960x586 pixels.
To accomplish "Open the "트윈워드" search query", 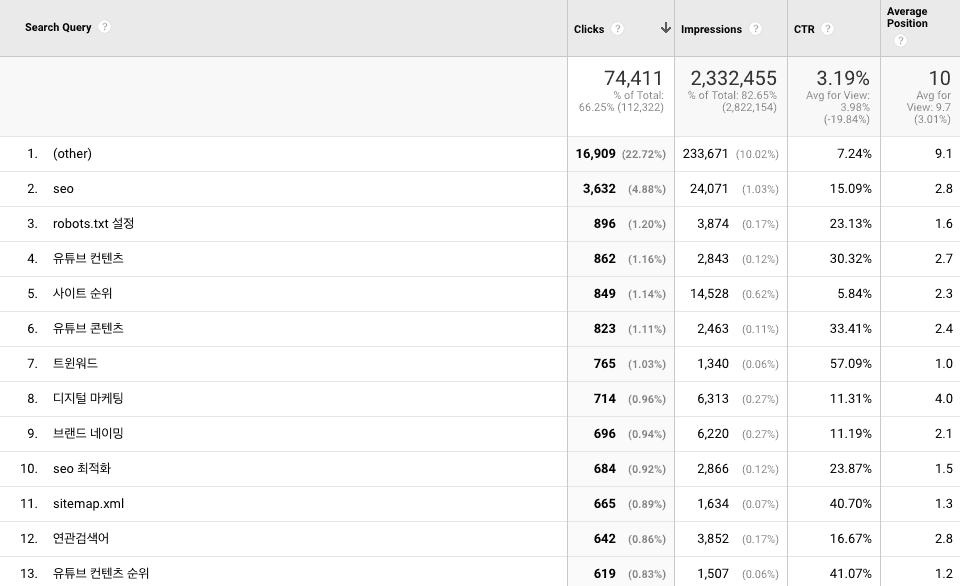I will click(x=75, y=364).
